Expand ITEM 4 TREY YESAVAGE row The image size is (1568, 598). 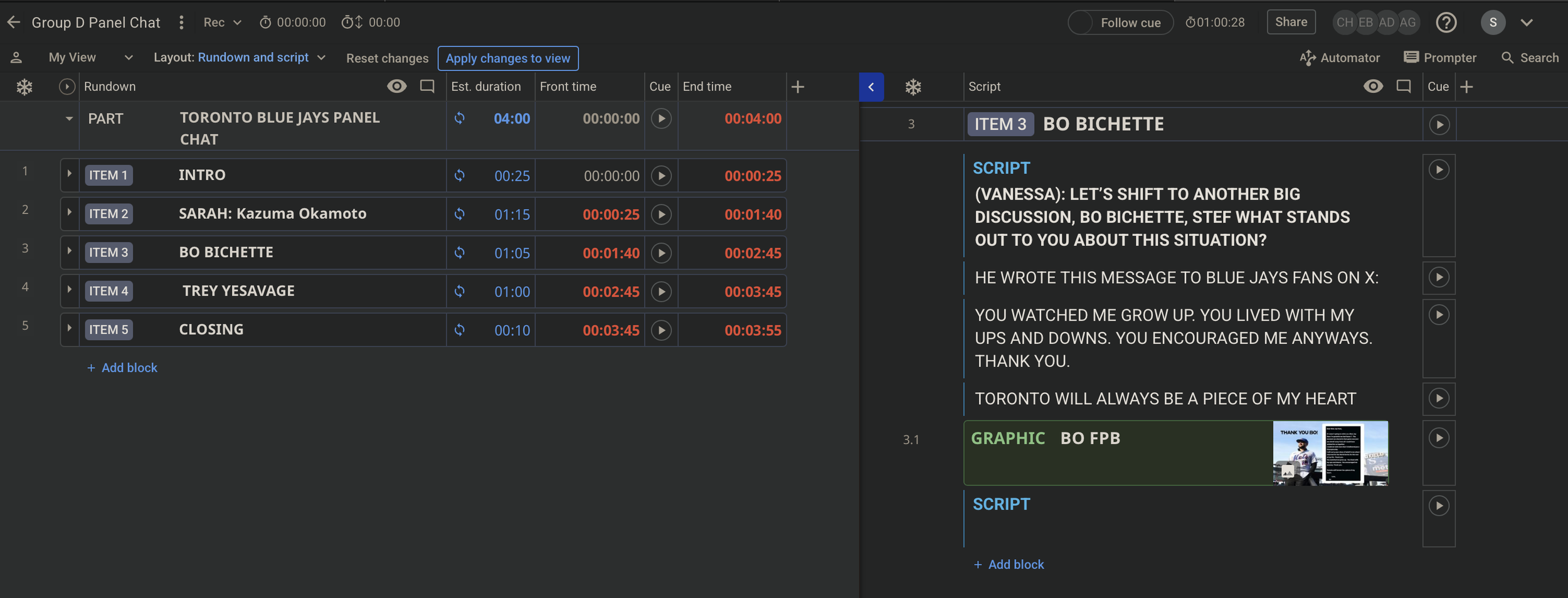[x=69, y=290]
